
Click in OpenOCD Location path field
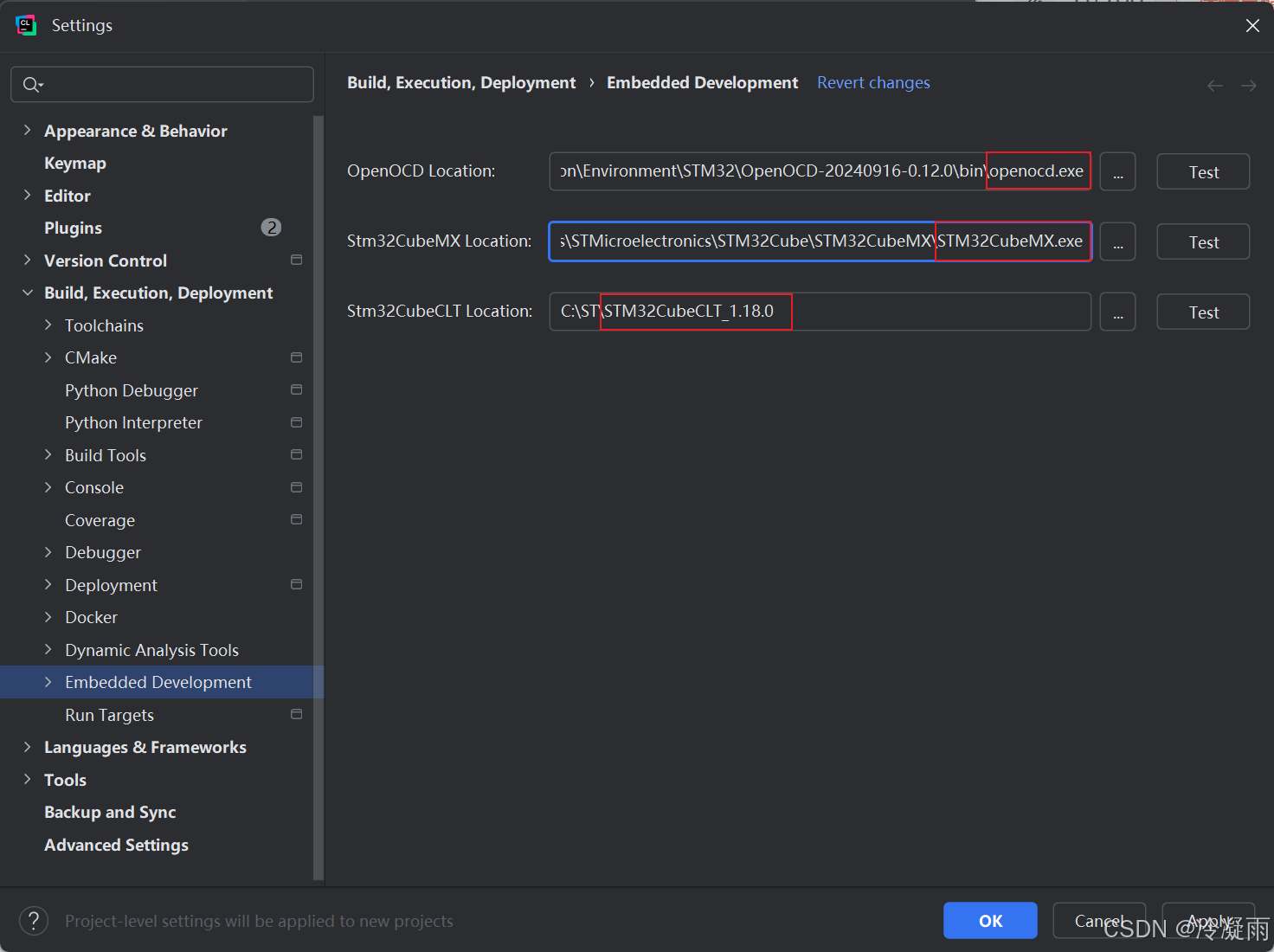pyautogui.click(x=820, y=171)
